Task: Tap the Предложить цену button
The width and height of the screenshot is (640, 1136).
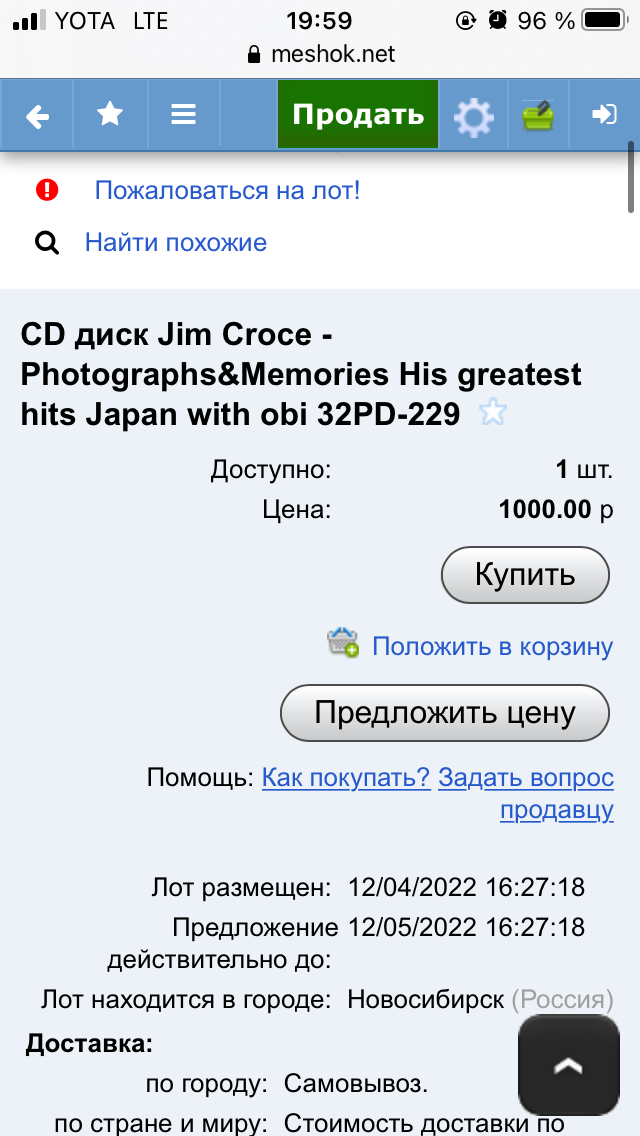Action: click(x=445, y=713)
